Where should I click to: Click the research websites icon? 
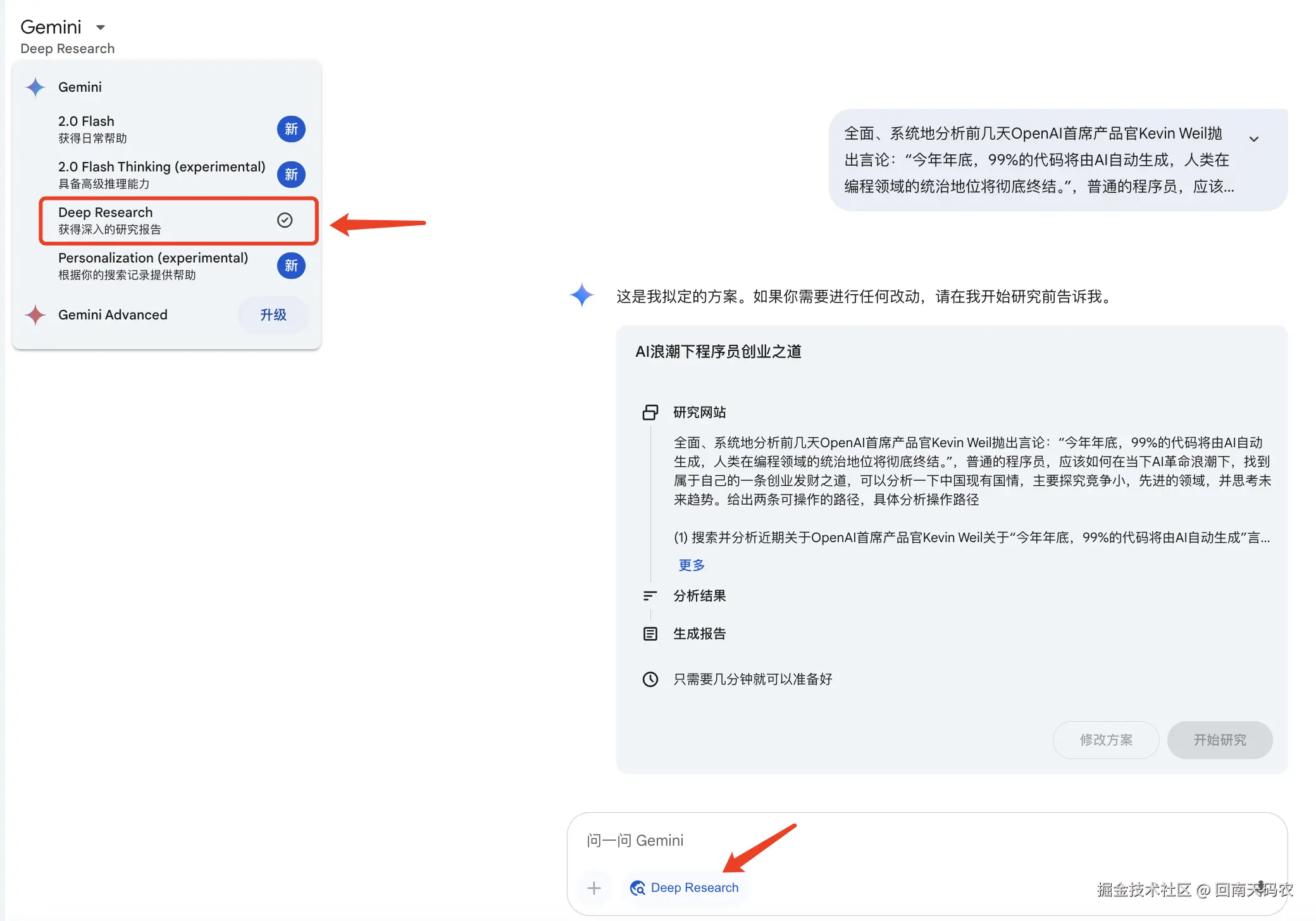(x=650, y=412)
